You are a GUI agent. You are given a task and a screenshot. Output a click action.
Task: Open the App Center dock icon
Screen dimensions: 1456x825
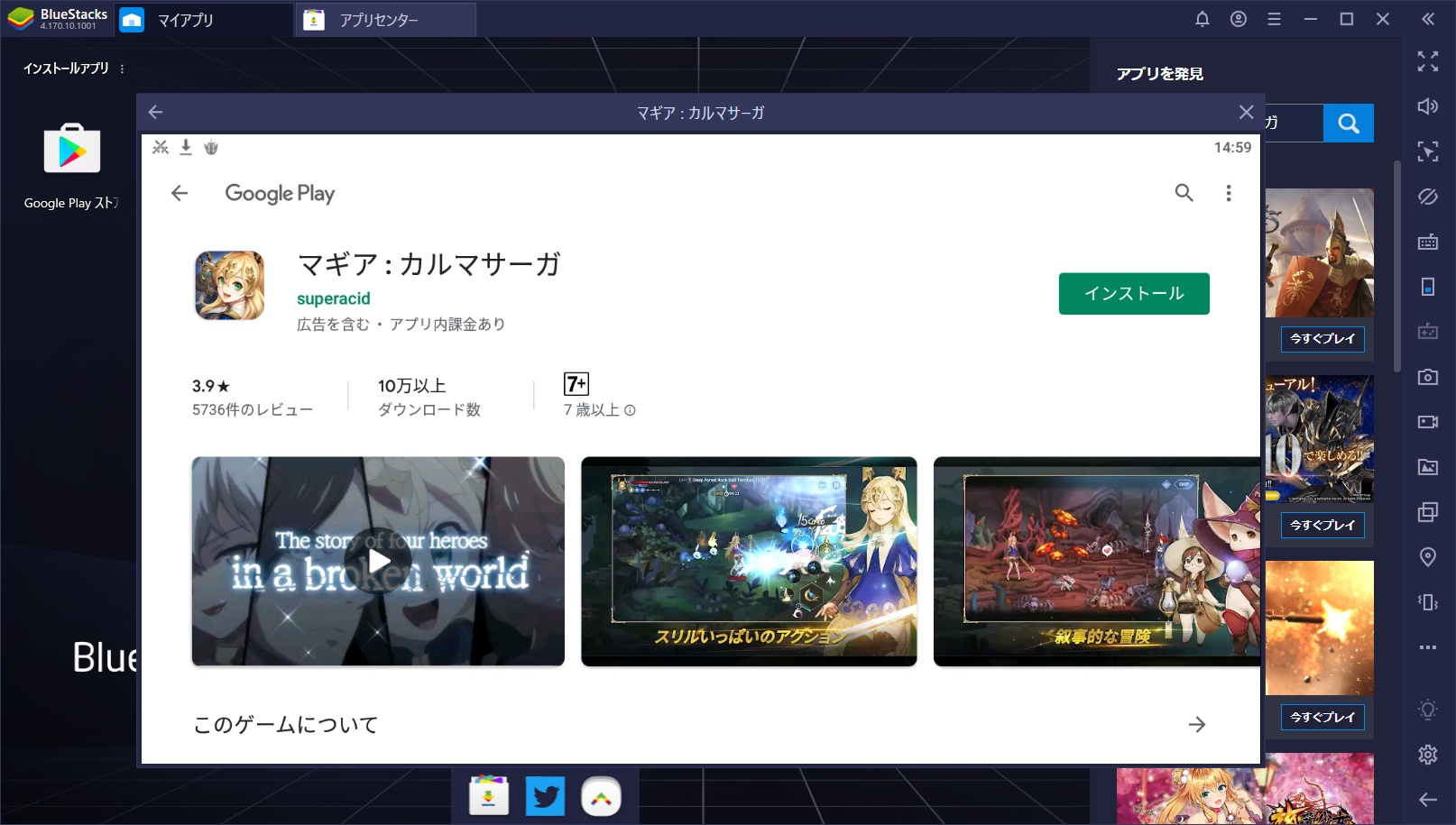click(x=489, y=796)
